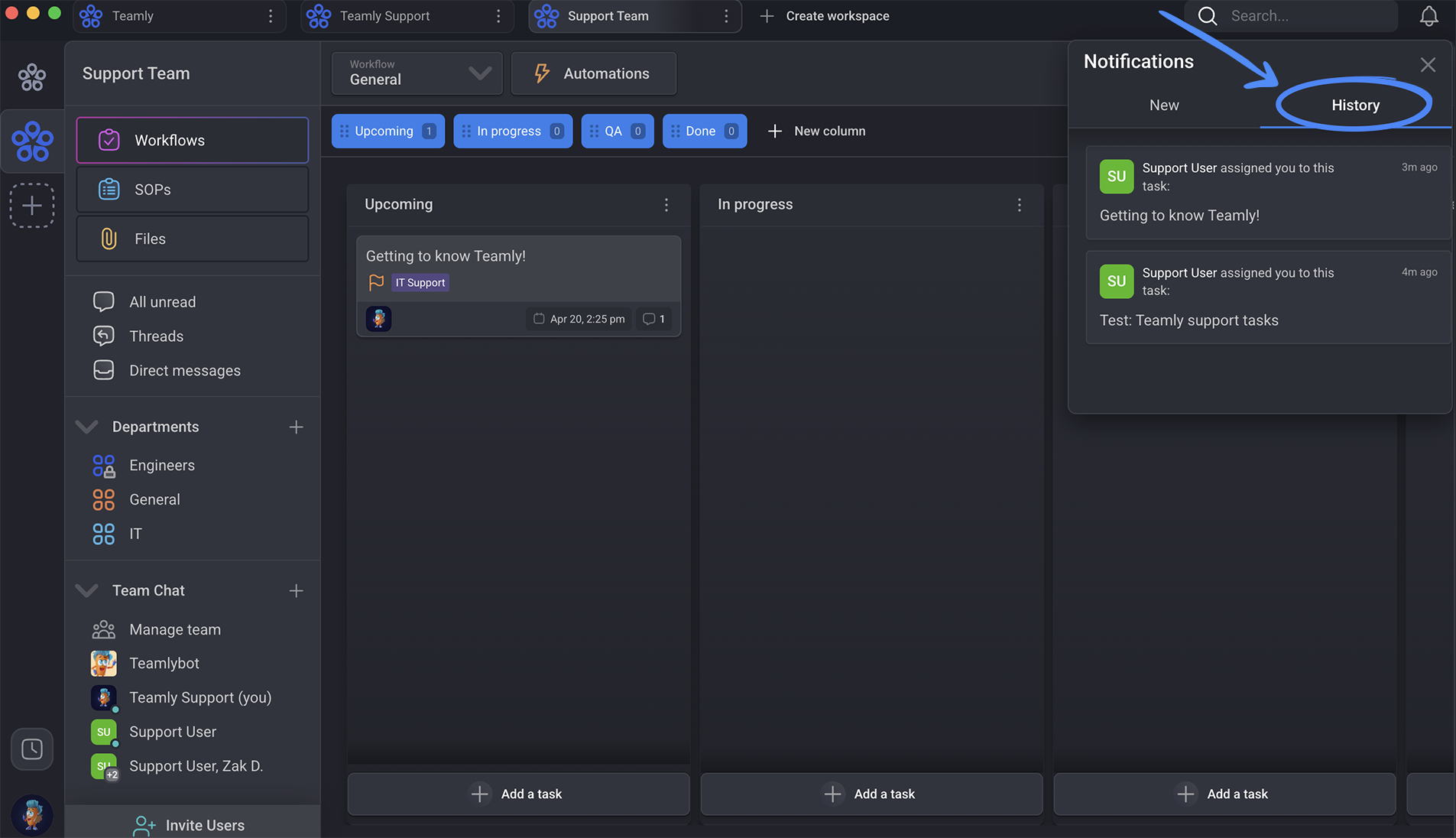Collapse the Departments section
The height and width of the screenshot is (838, 1456).
pos(87,427)
